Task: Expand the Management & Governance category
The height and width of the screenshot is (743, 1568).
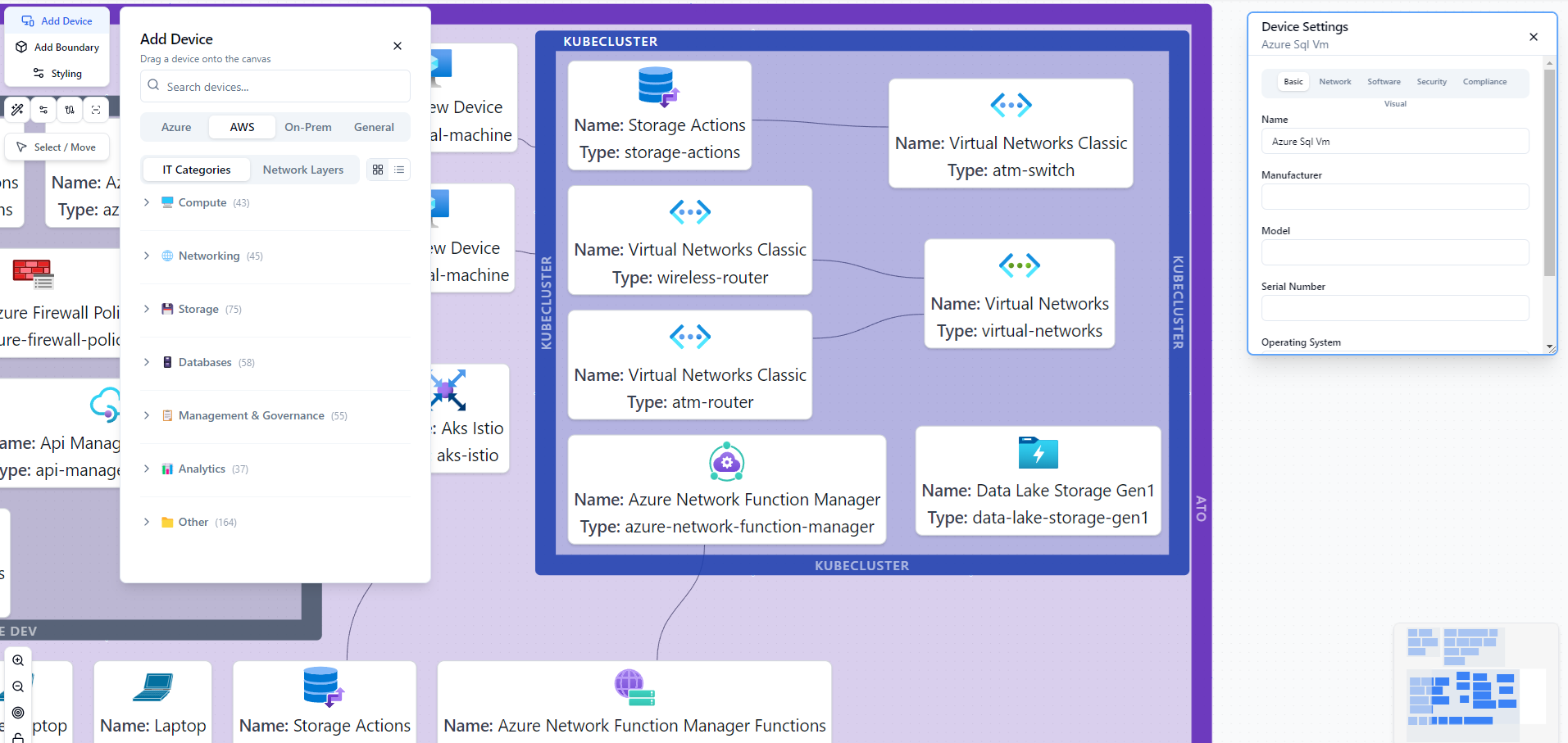Action: pyautogui.click(x=275, y=415)
